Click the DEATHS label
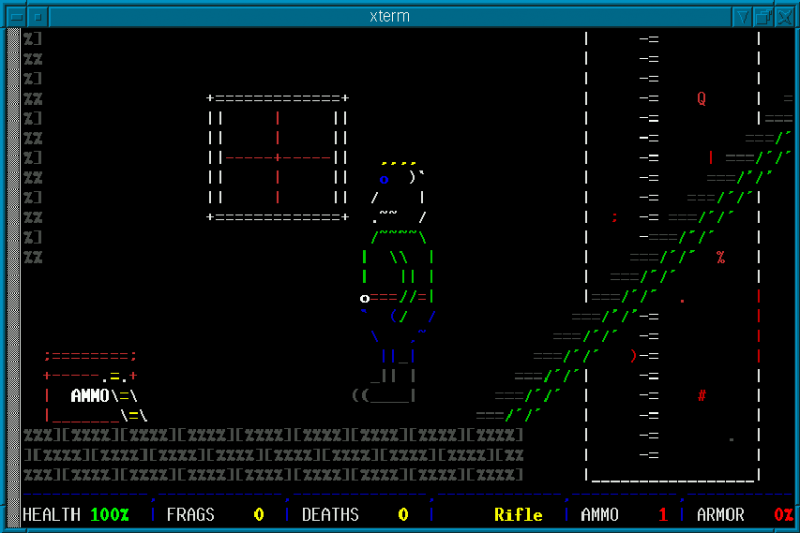 (331, 515)
